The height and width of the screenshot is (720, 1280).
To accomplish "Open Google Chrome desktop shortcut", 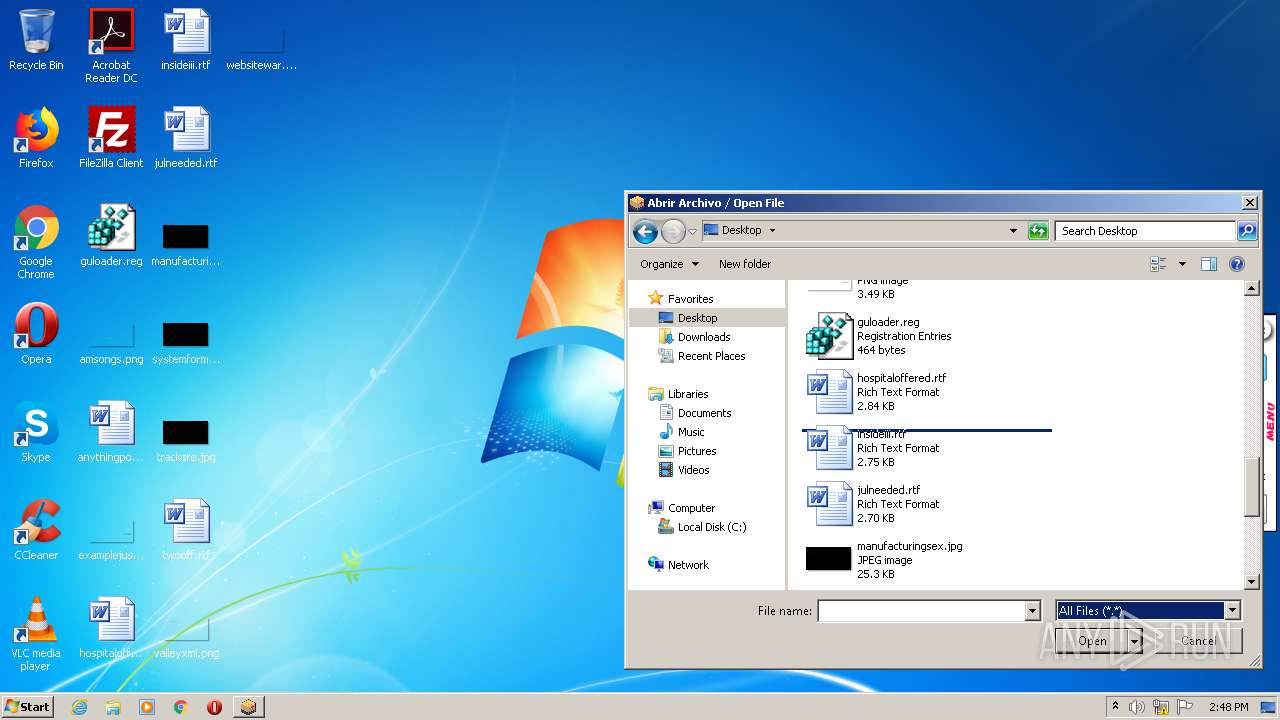I will pyautogui.click(x=36, y=242).
